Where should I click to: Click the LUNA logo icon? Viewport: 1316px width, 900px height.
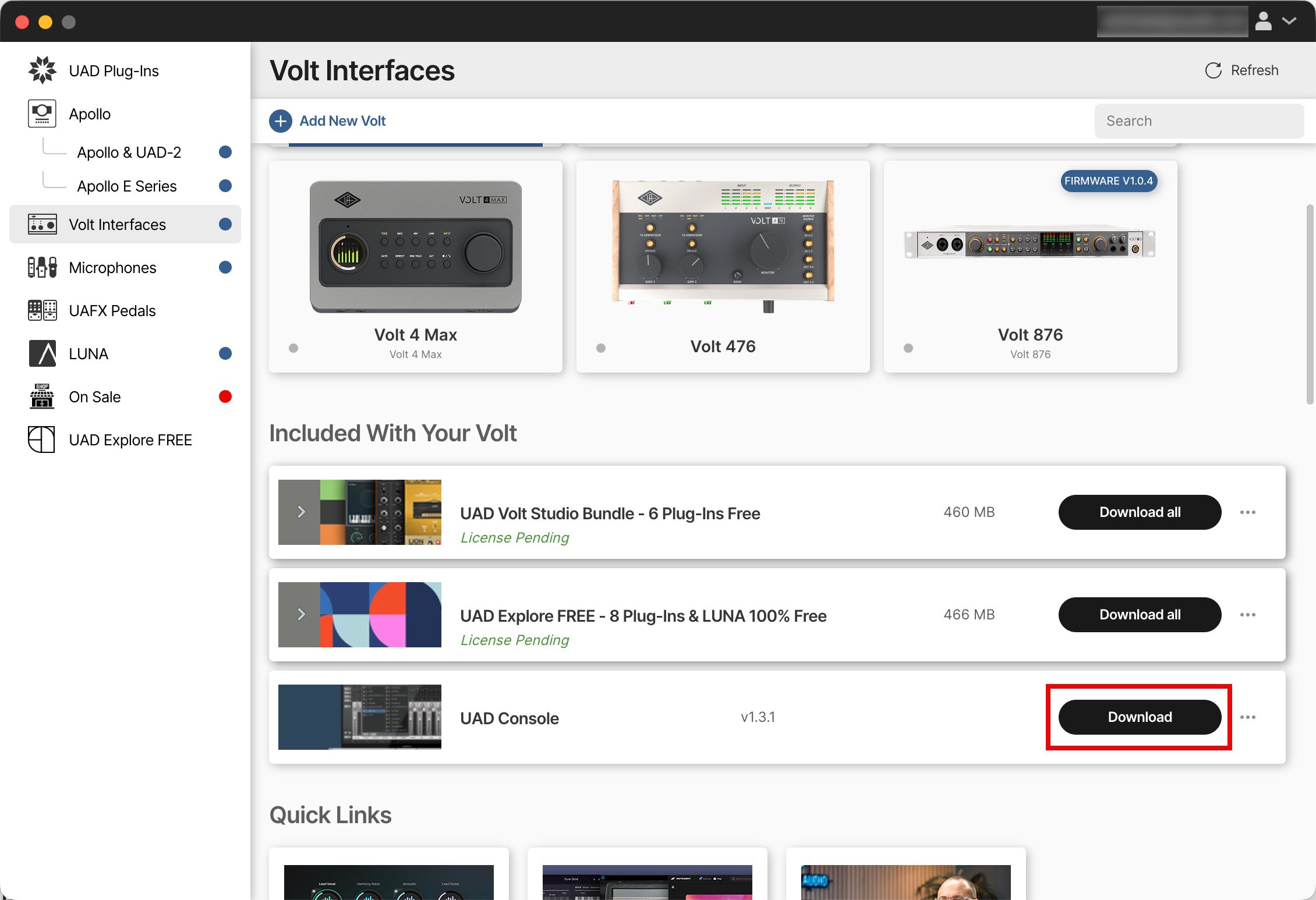(42, 353)
